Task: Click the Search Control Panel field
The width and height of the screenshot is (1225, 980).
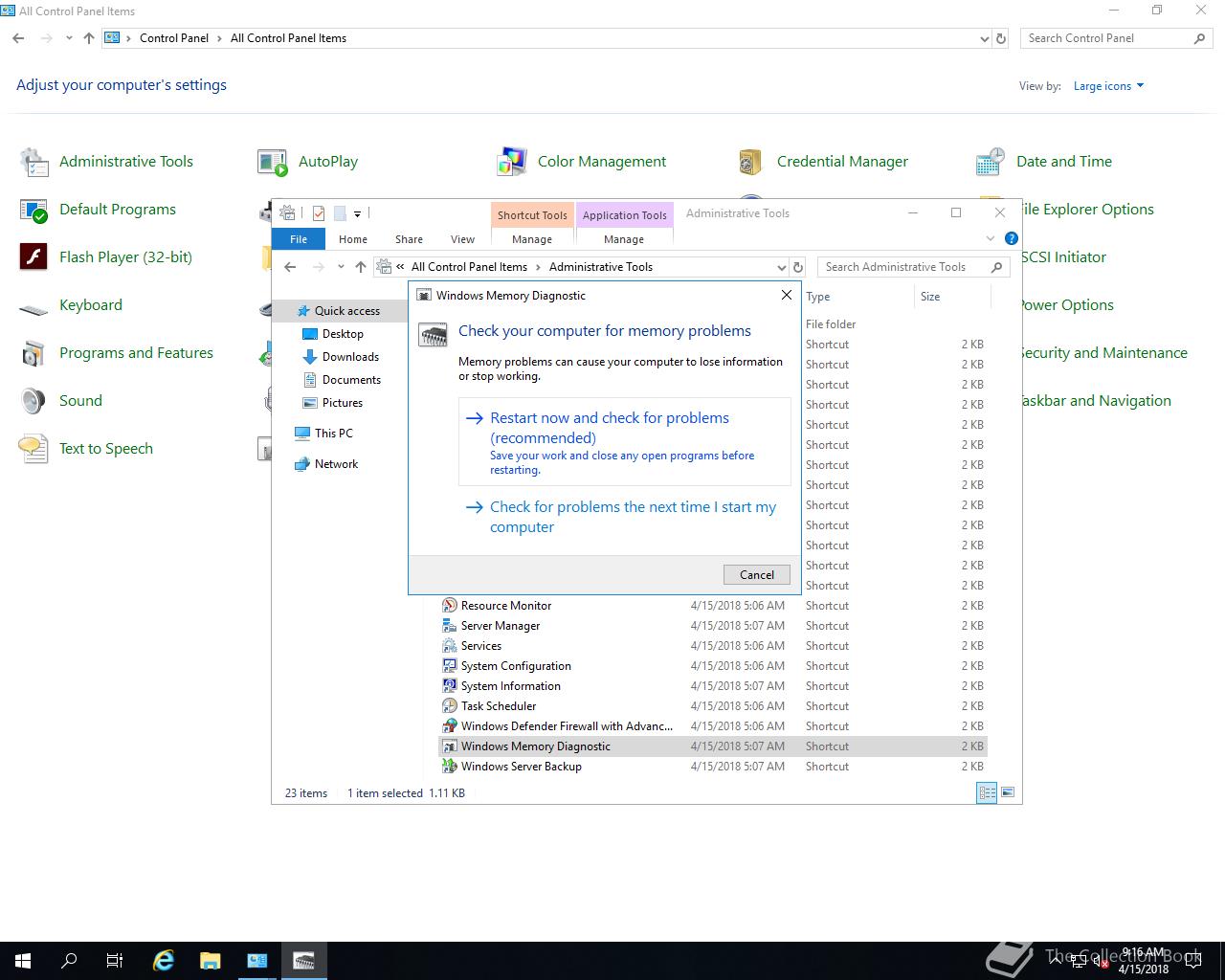Action: [x=1116, y=39]
